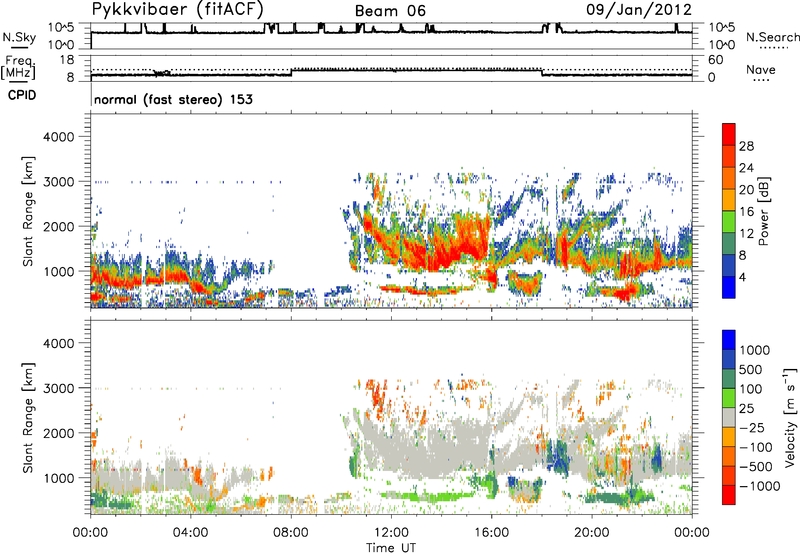
Task: Select the Velocity segment between 500 and 1000
Action: [x=729, y=359]
